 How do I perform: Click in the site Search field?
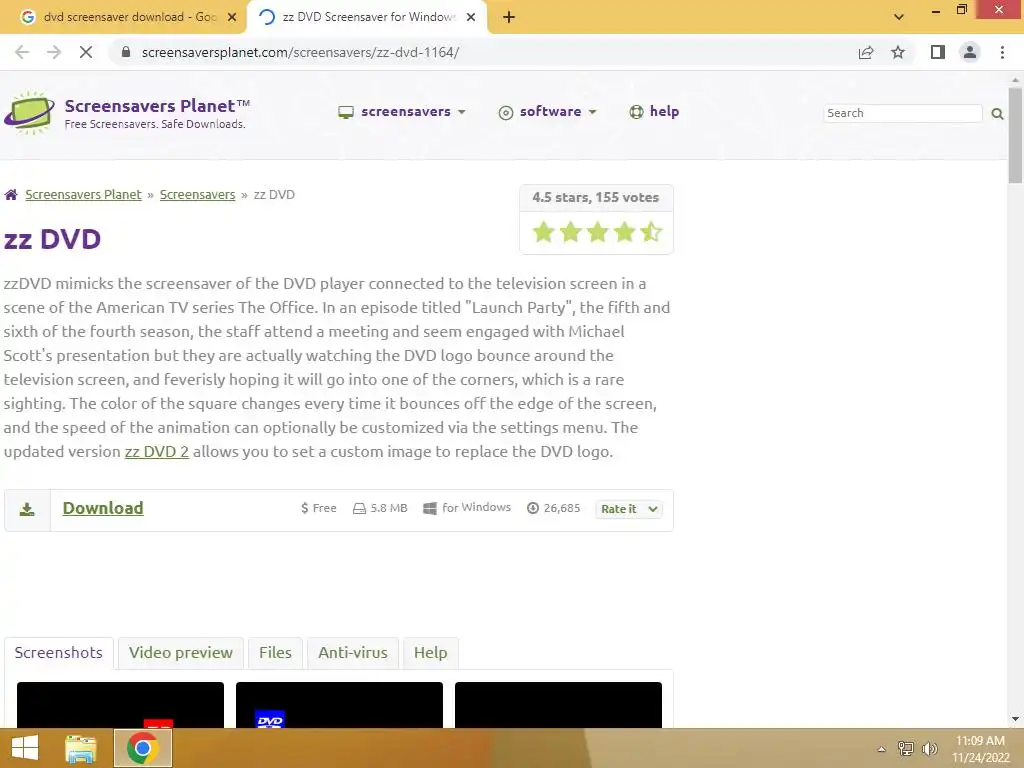tap(903, 114)
